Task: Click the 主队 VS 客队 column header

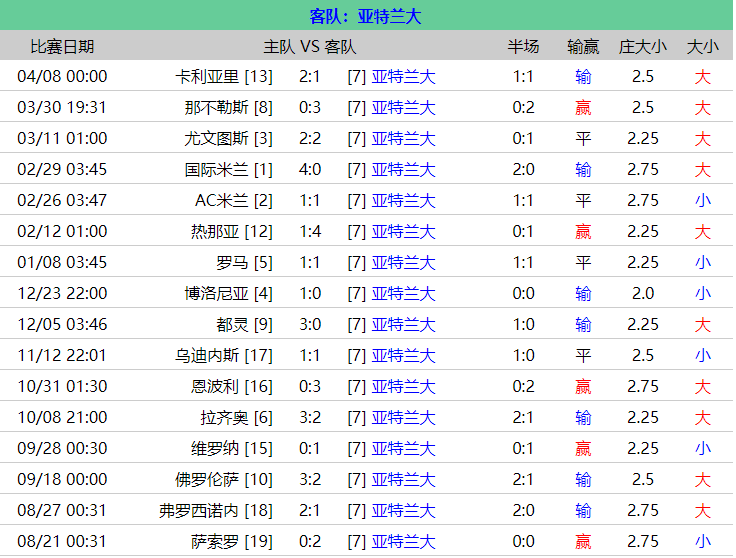Action: pos(309,46)
